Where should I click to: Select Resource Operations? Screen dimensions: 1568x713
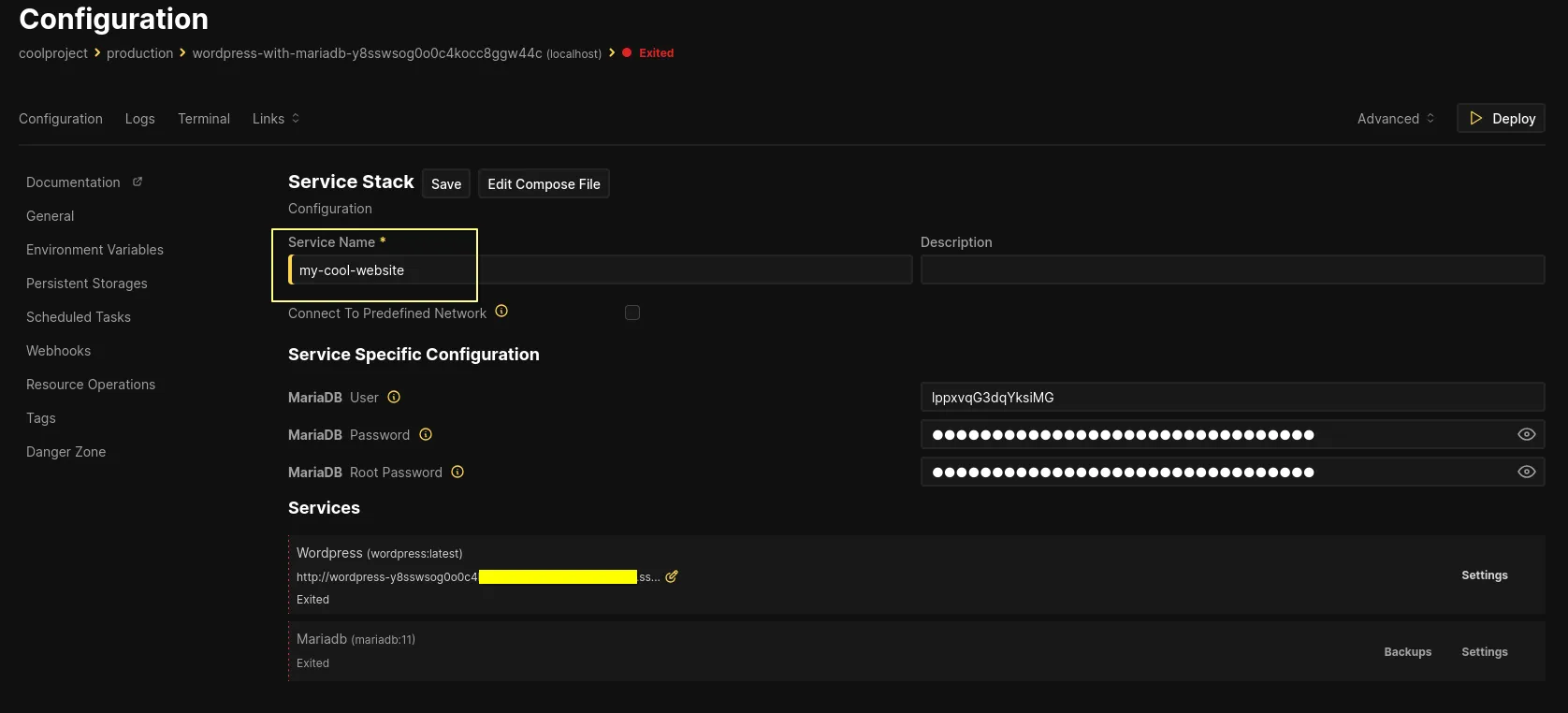91,385
